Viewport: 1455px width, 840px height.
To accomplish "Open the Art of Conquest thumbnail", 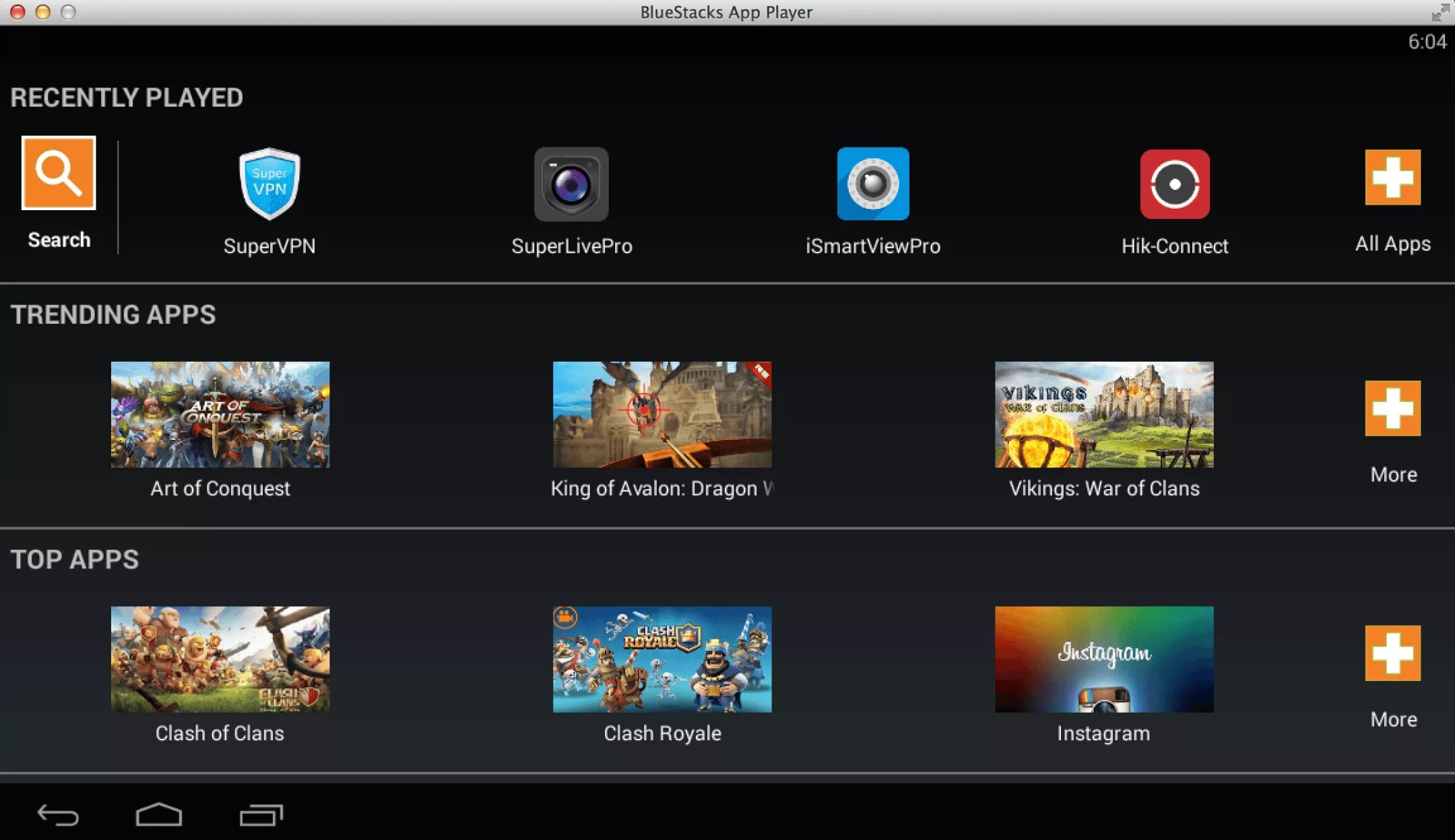I will 220,414.
